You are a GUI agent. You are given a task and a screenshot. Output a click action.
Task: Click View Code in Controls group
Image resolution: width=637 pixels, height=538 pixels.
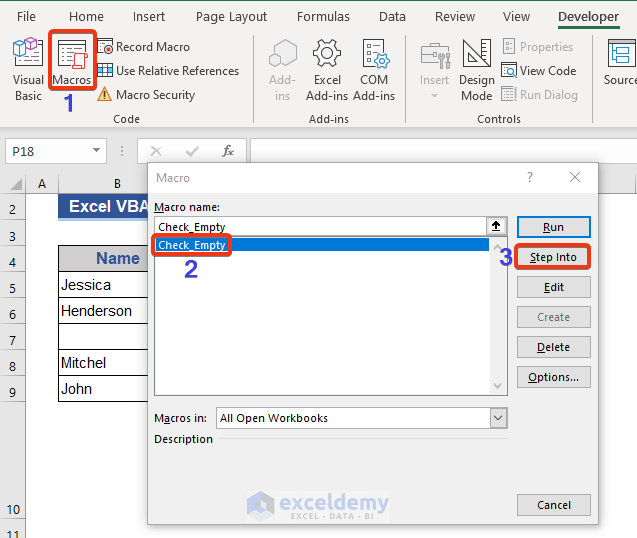(x=539, y=71)
